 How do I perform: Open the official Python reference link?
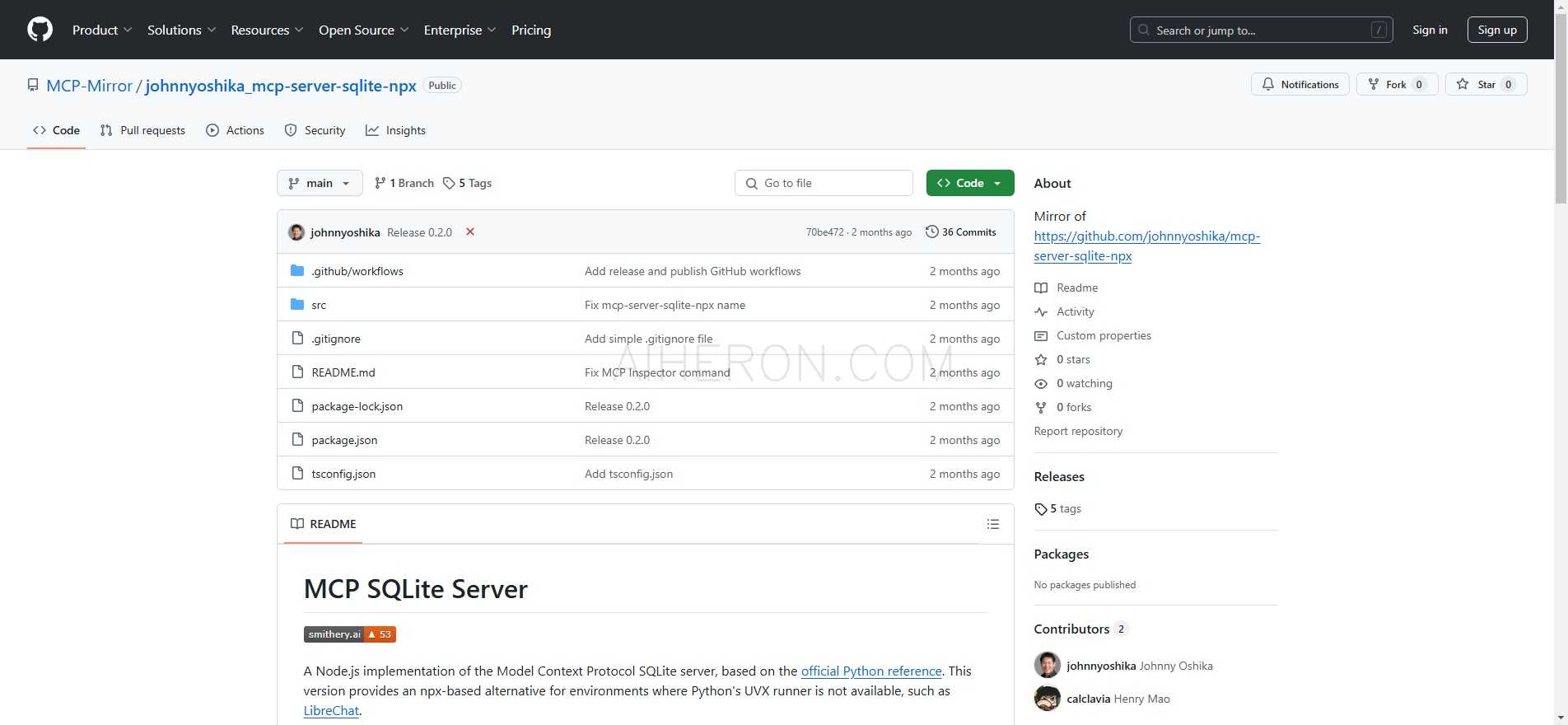[x=871, y=671]
